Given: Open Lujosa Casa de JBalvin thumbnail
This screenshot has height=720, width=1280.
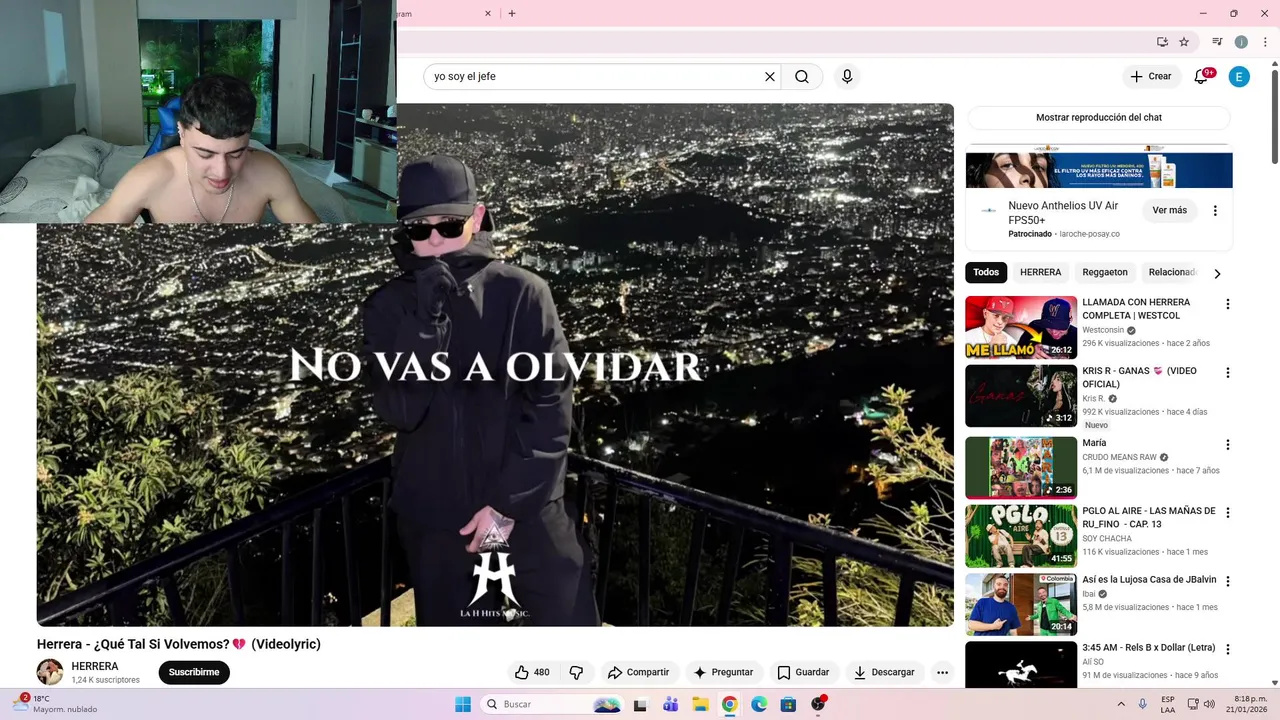Looking at the screenshot, I should 1021,605.
